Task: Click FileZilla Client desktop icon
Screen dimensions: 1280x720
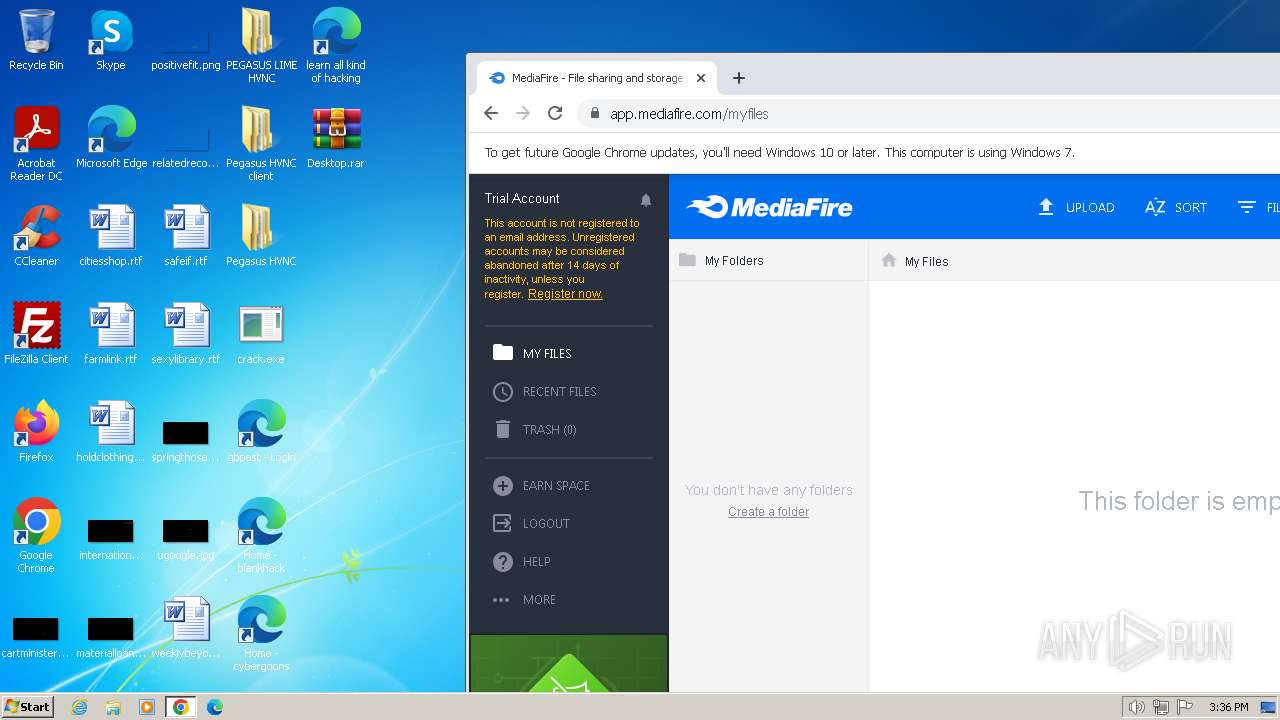Action: (x=36, y=334)
